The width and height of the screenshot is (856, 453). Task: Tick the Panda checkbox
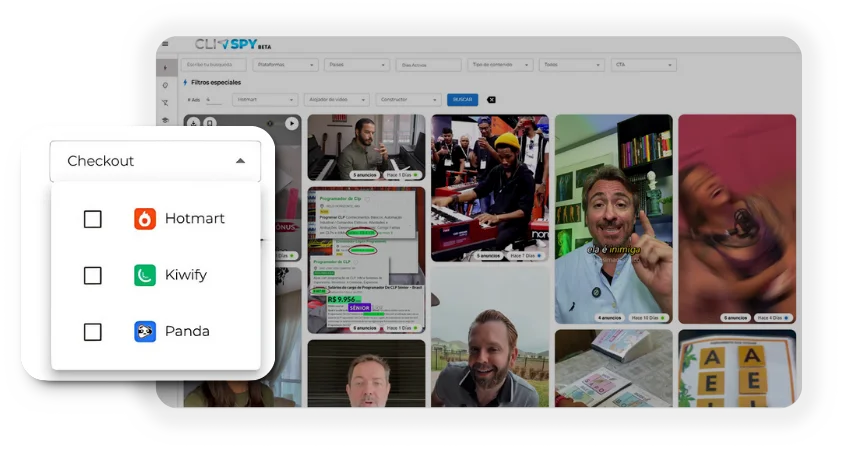coord(93,332)
